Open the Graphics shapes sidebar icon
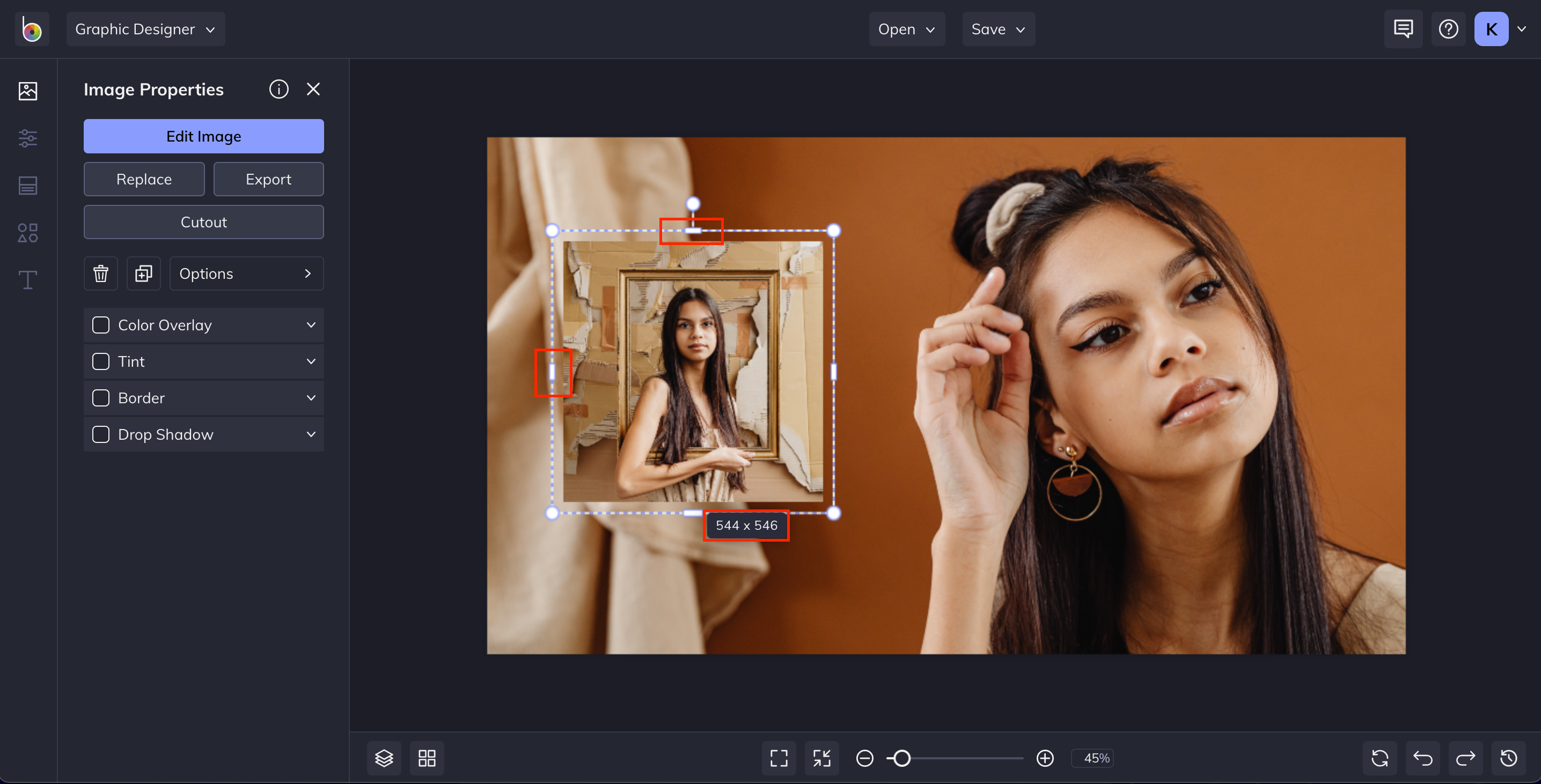The height and width of the screenshot is (784, 1541). 27,233
